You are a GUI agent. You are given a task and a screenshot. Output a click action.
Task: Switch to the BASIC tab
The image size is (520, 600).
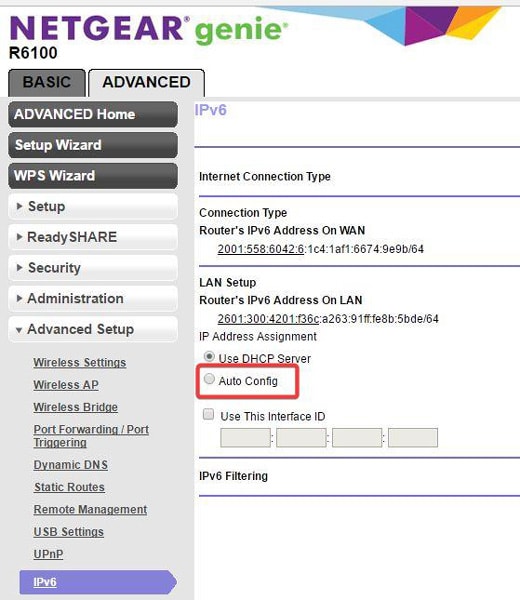47,83
